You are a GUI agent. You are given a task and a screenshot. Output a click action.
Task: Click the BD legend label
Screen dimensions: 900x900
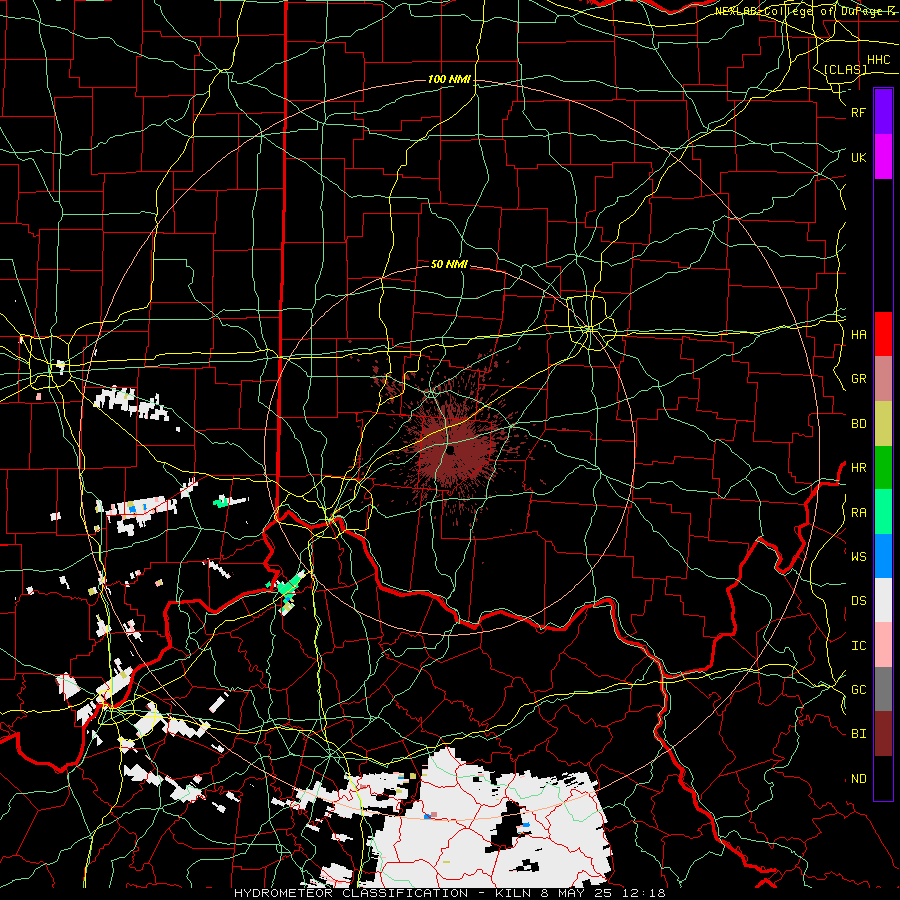[858, 424]
